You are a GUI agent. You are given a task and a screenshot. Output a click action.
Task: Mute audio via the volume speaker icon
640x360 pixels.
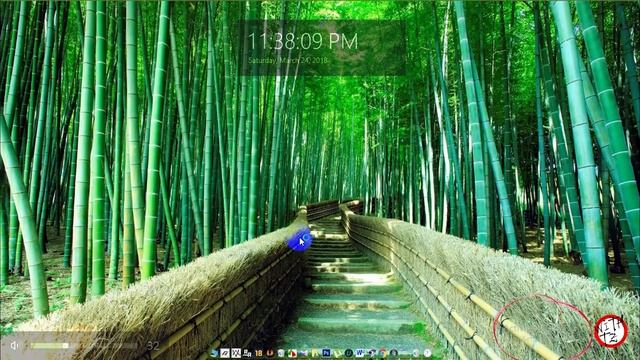pyautogui.click(x=14, y=346)
